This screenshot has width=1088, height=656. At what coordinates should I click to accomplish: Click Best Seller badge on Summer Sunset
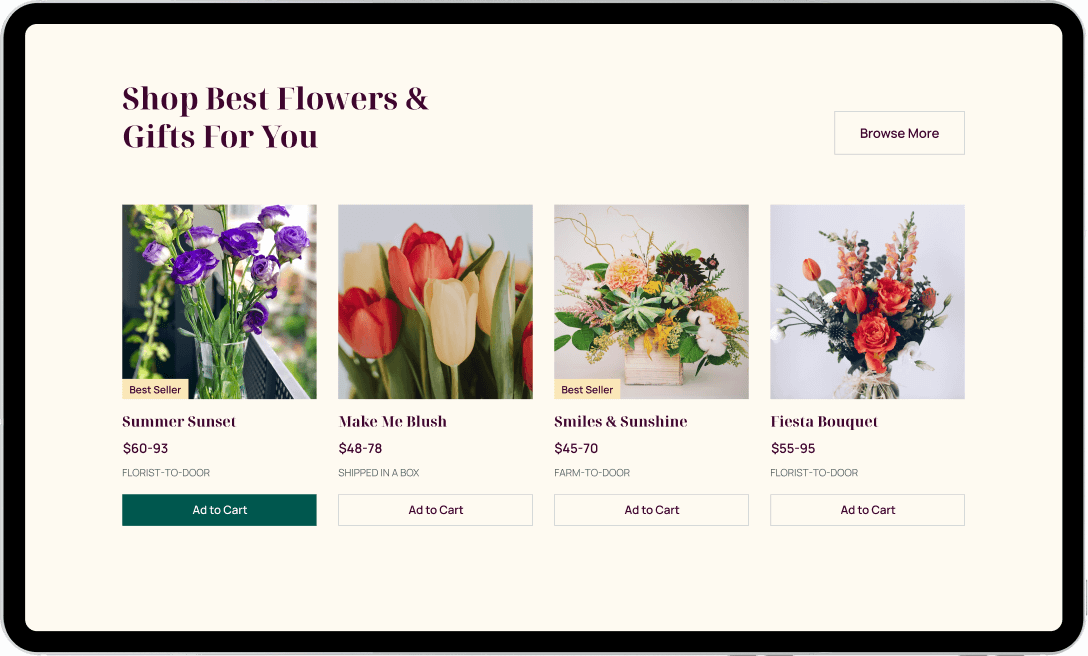point(155,389)
